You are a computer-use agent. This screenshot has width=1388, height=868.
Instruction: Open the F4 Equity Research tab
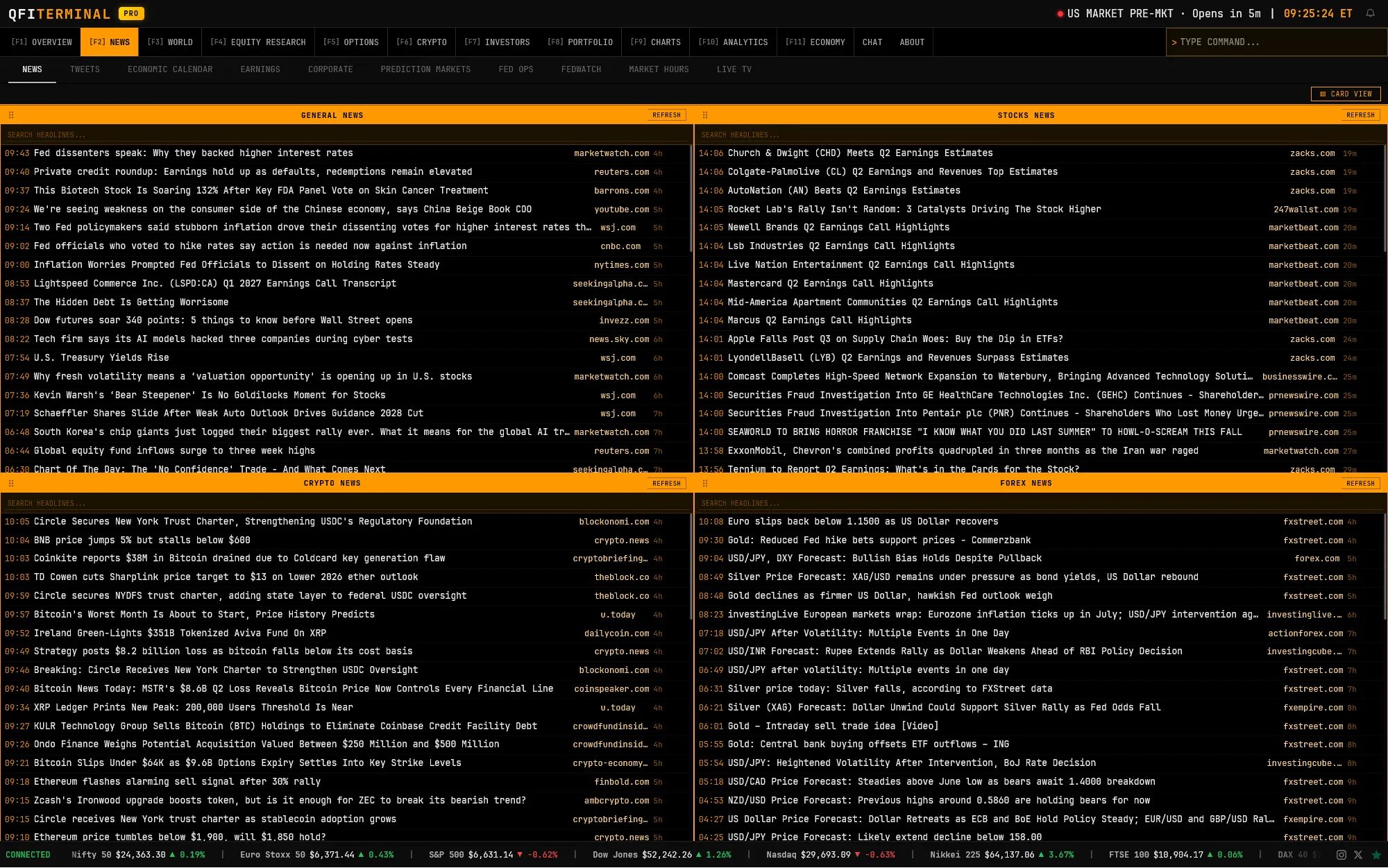pyautogui.click(x=258, y=42)
